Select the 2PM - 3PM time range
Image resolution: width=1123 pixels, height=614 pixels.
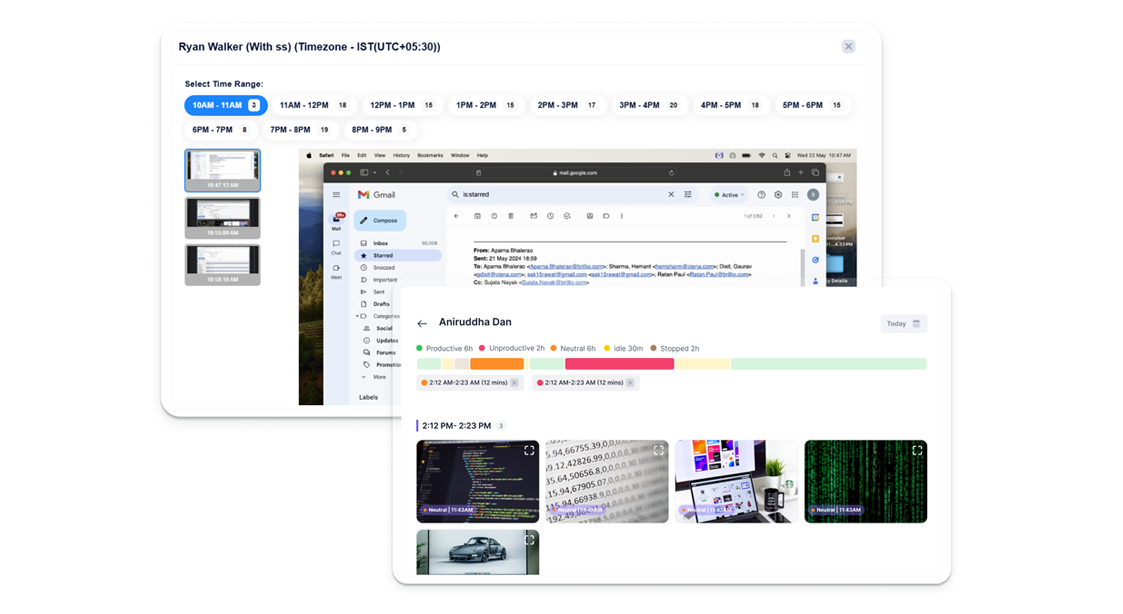[x=567, y=105]
